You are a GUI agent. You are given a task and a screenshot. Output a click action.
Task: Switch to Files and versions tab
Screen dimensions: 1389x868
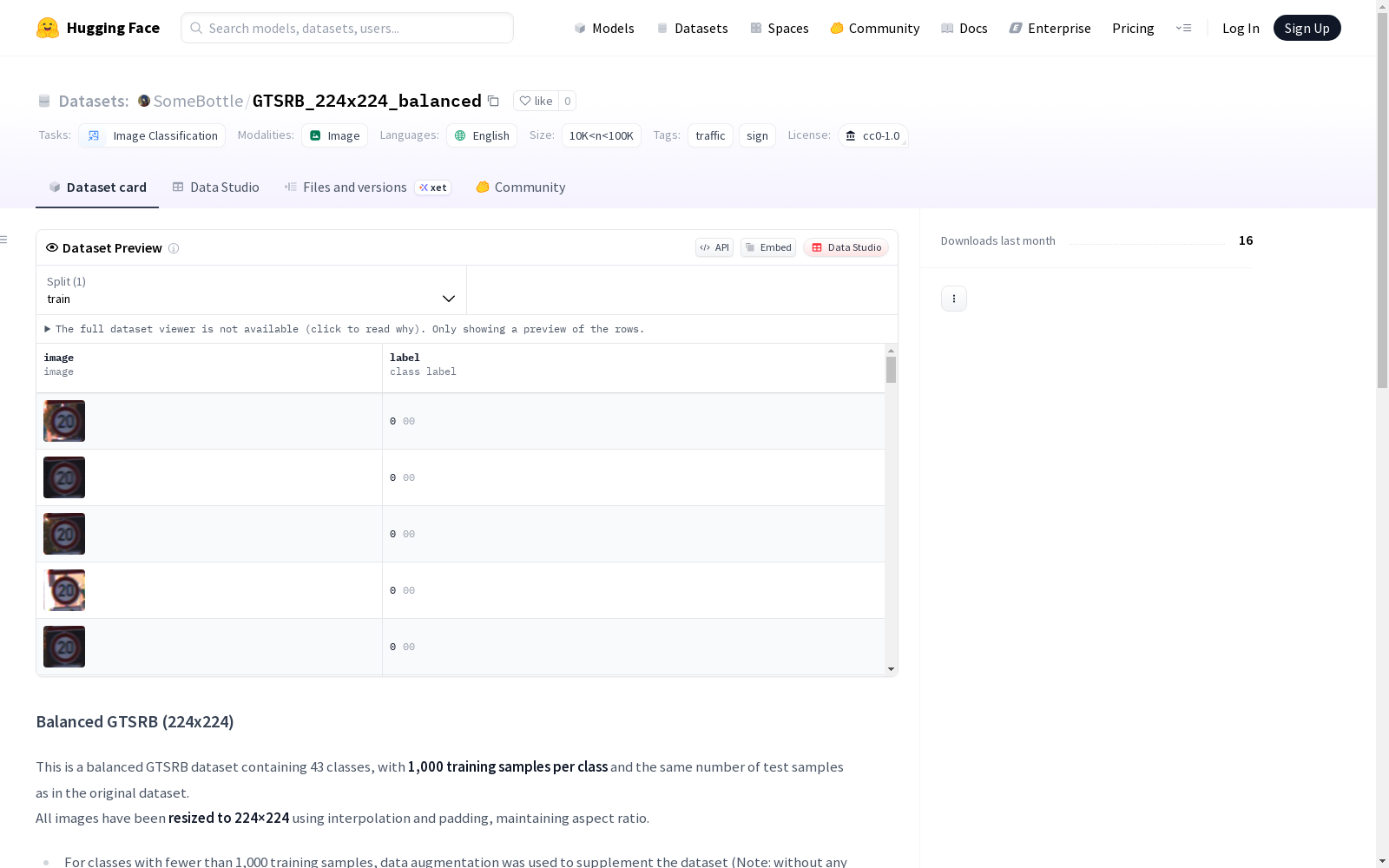coord(367,187)
